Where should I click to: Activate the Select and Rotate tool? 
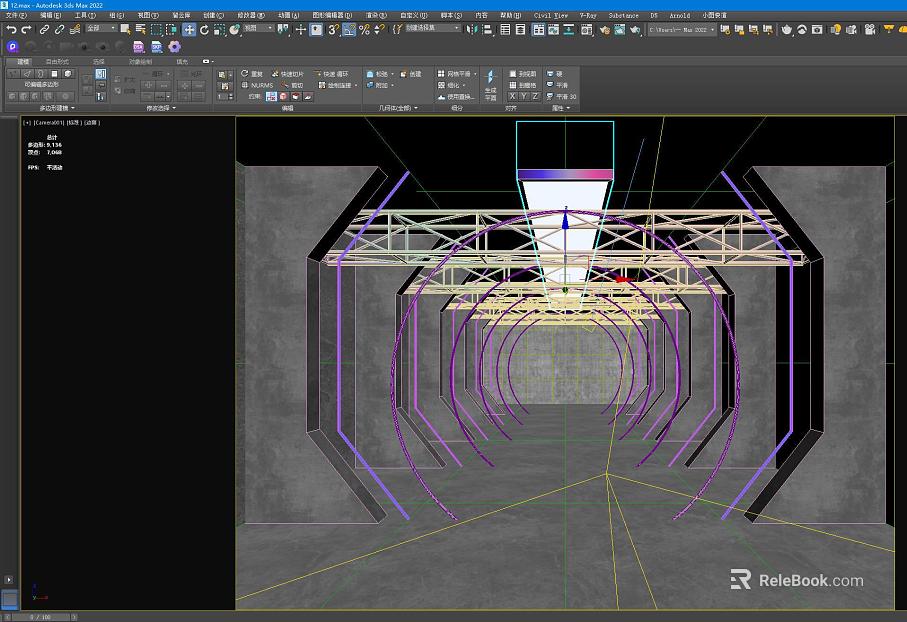[204, 30]
